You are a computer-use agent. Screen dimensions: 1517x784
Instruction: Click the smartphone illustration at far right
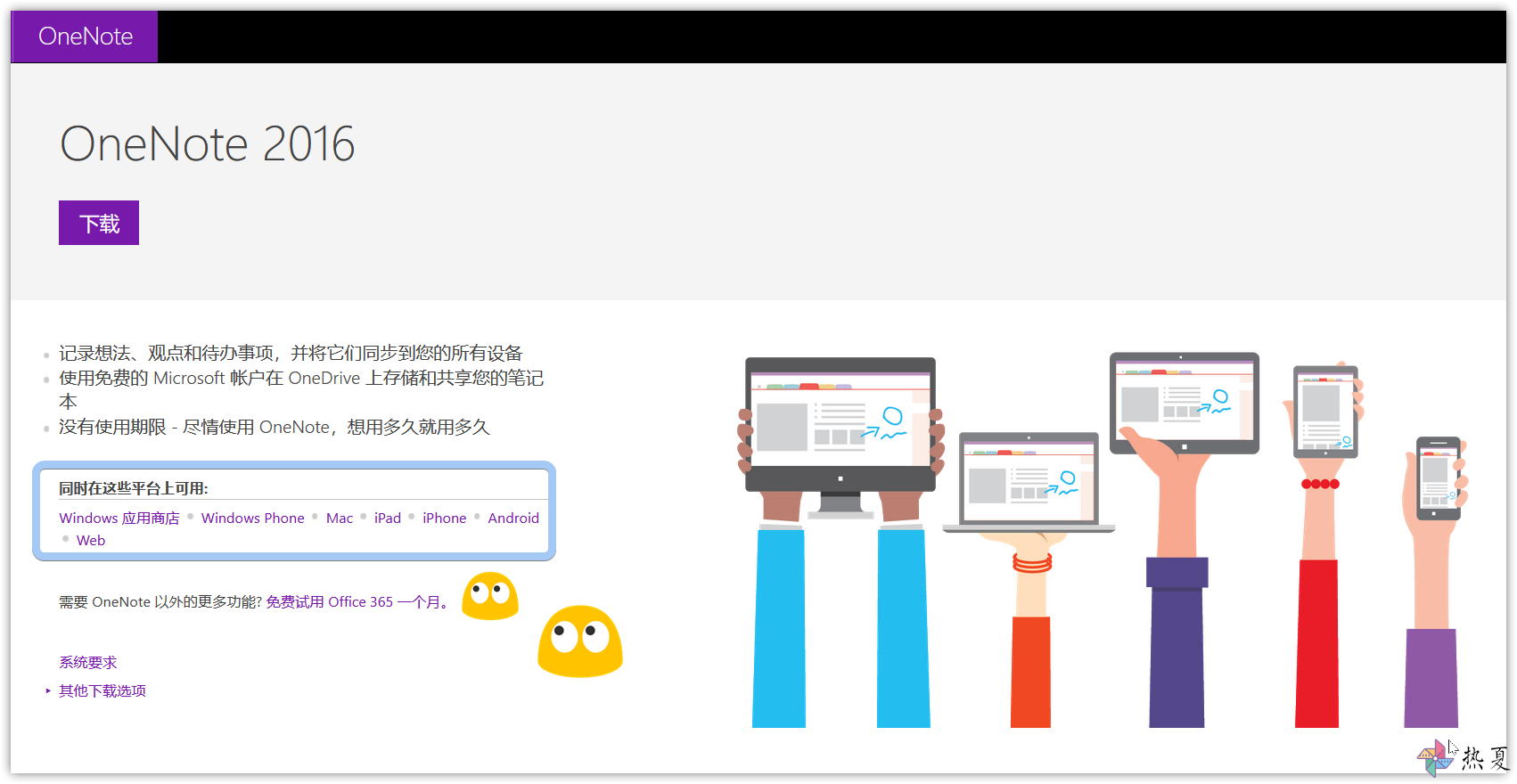click(x=1439, y=478)
